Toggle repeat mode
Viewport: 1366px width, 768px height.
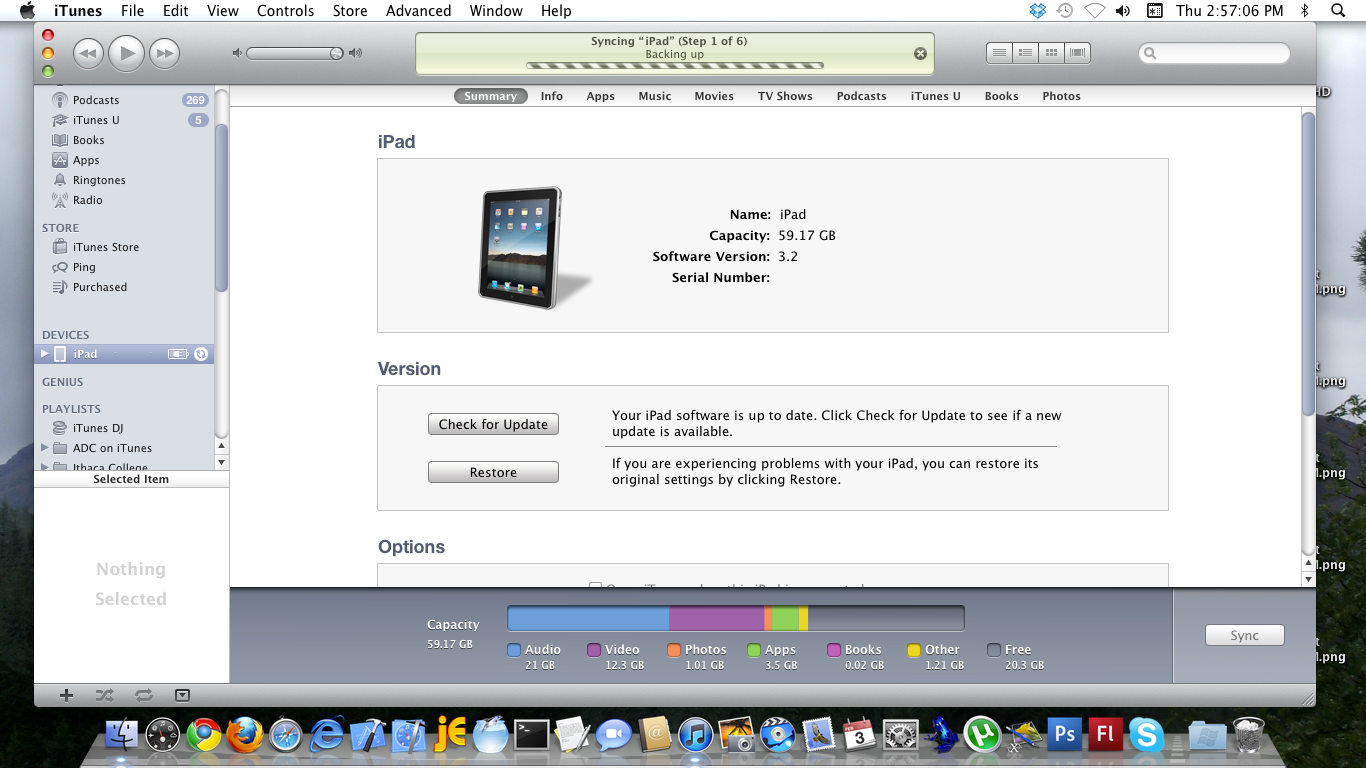click(x=143, y=695)
